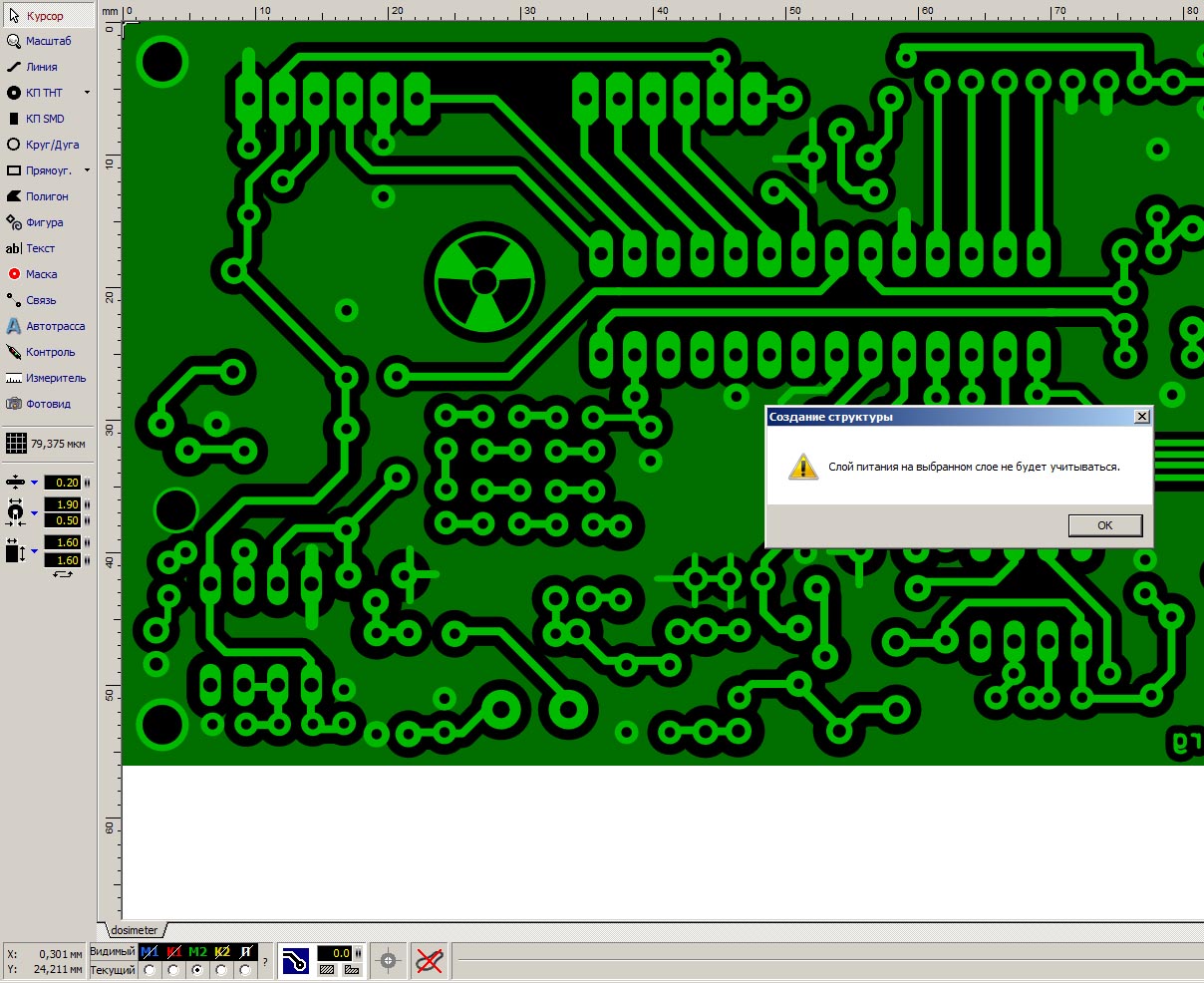Select the КП SMD pad tool
The image size is (1204, 983).
click(x=36, y=119)
